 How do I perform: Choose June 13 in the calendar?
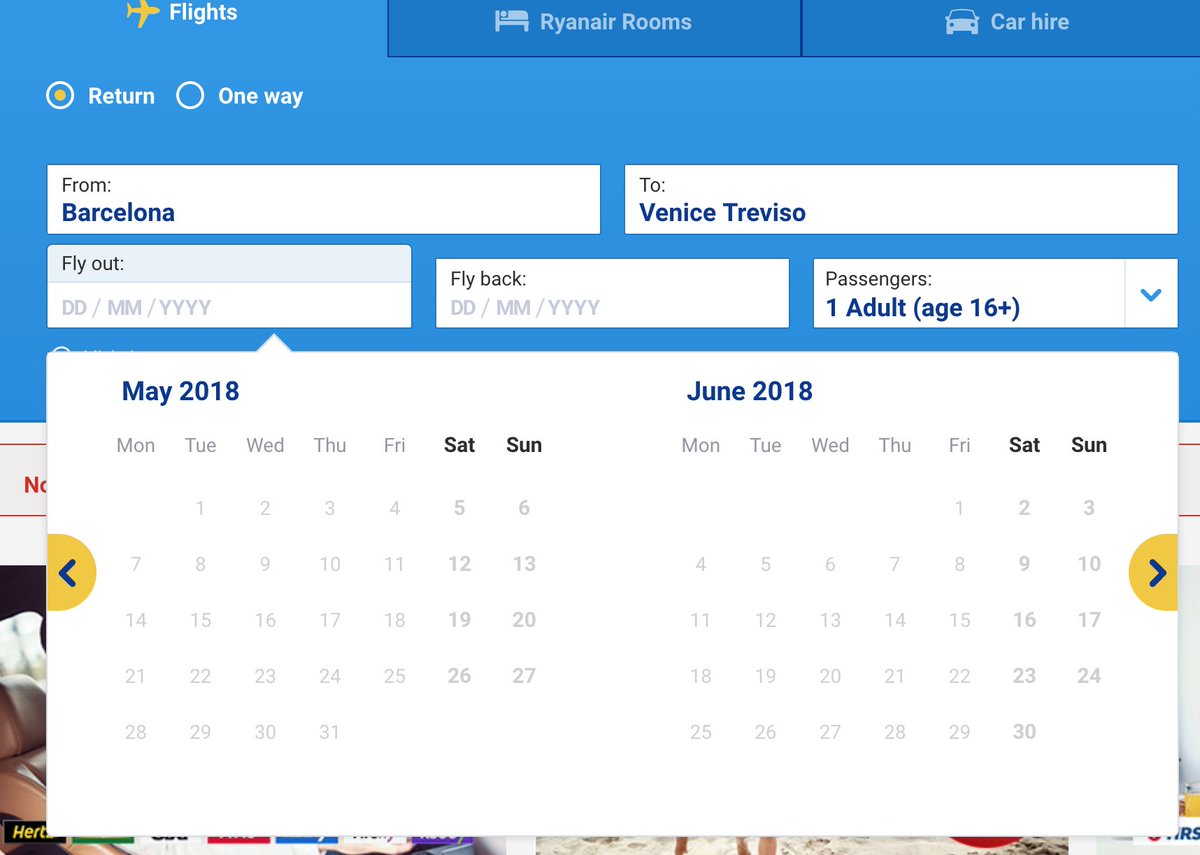(x=830, y=620)
